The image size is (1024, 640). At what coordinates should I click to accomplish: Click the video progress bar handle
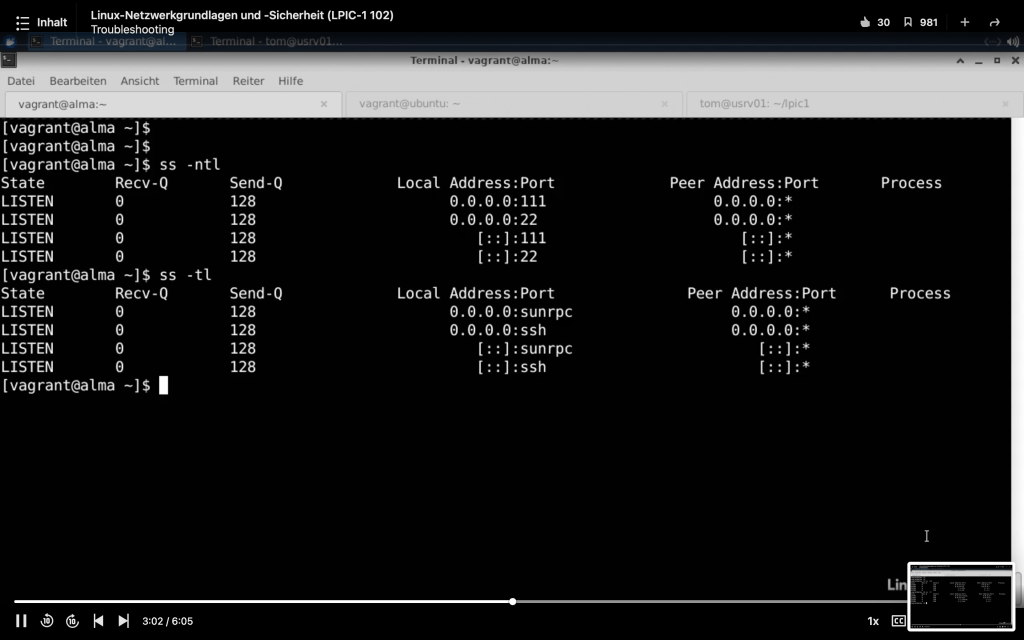click(x=513, y=602)
